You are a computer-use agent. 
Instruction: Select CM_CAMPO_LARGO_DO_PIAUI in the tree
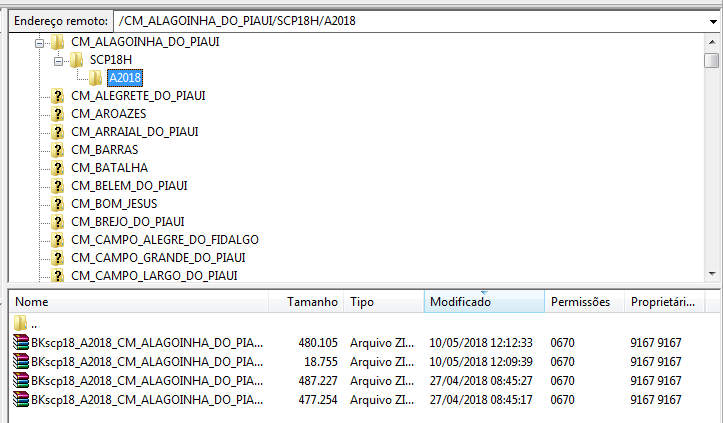[x=154, y=276]
